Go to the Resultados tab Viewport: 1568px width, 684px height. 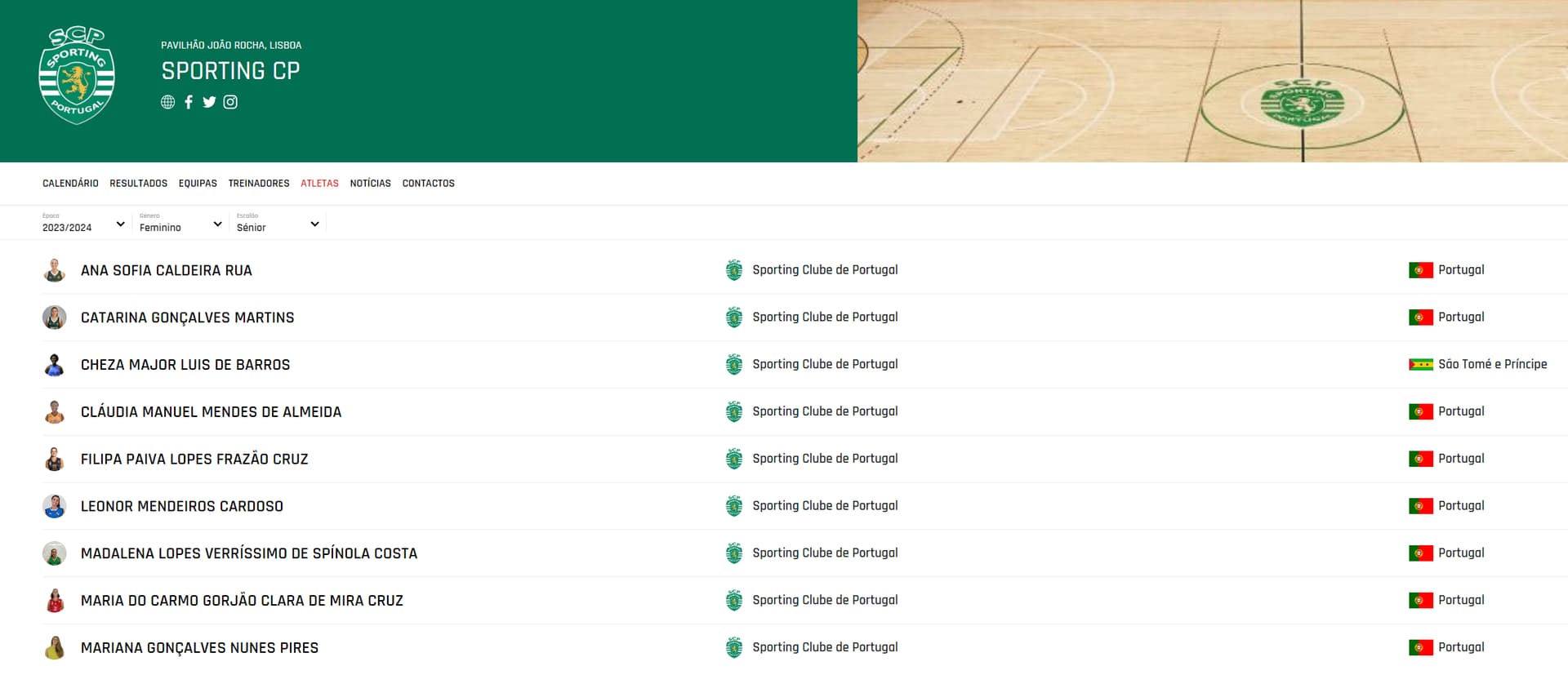coord(139,184)
